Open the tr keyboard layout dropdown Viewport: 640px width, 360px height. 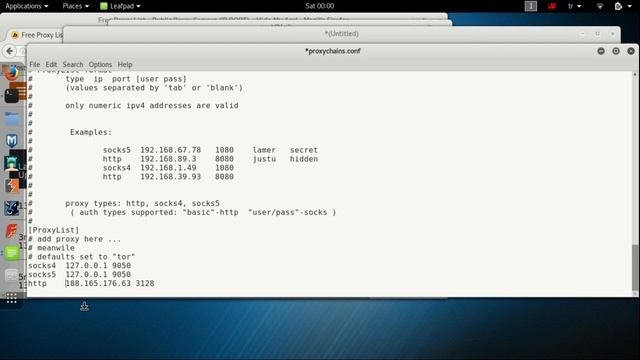tap(574, 6)
